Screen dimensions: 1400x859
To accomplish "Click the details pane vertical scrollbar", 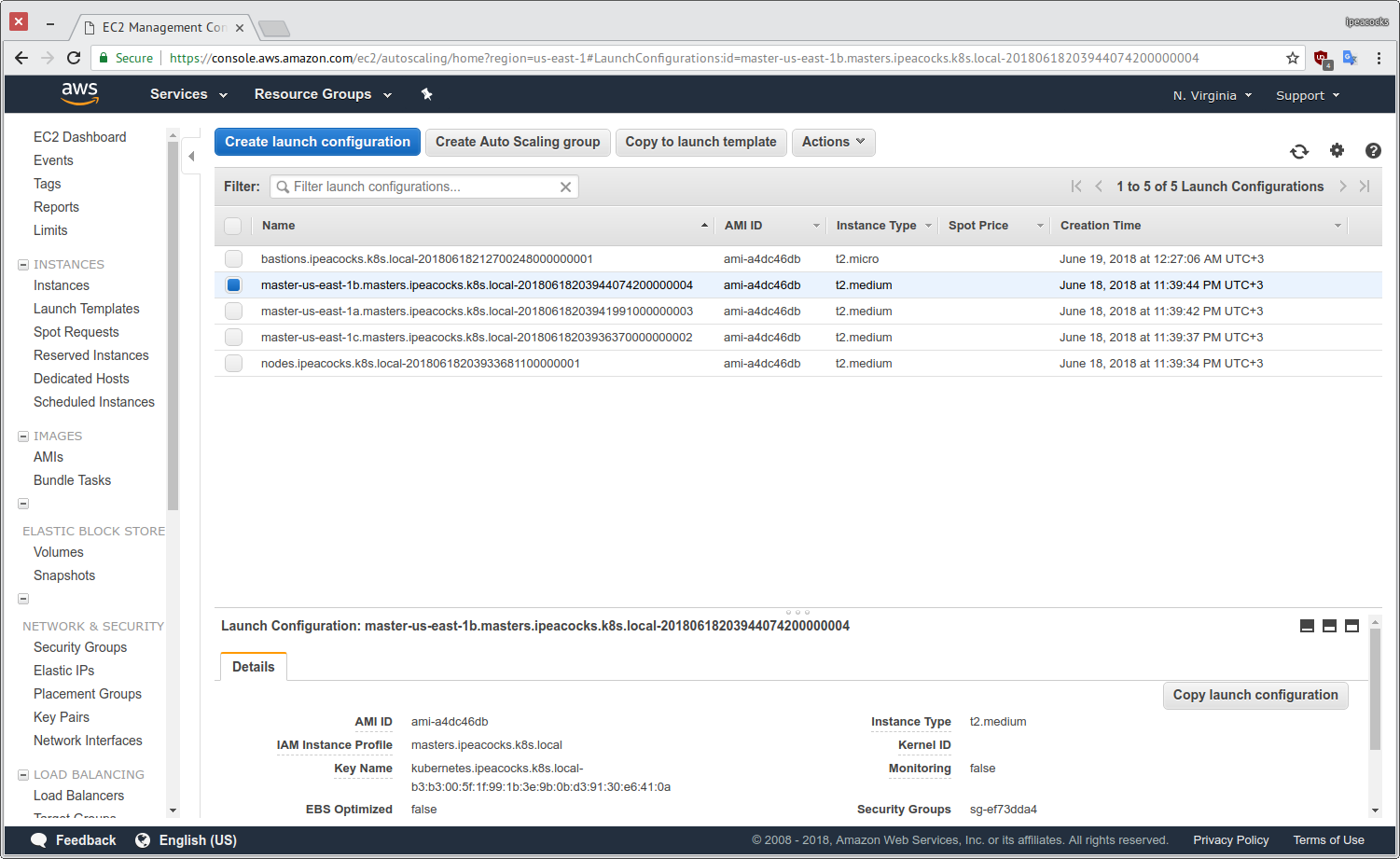I will coord(1375,690).
